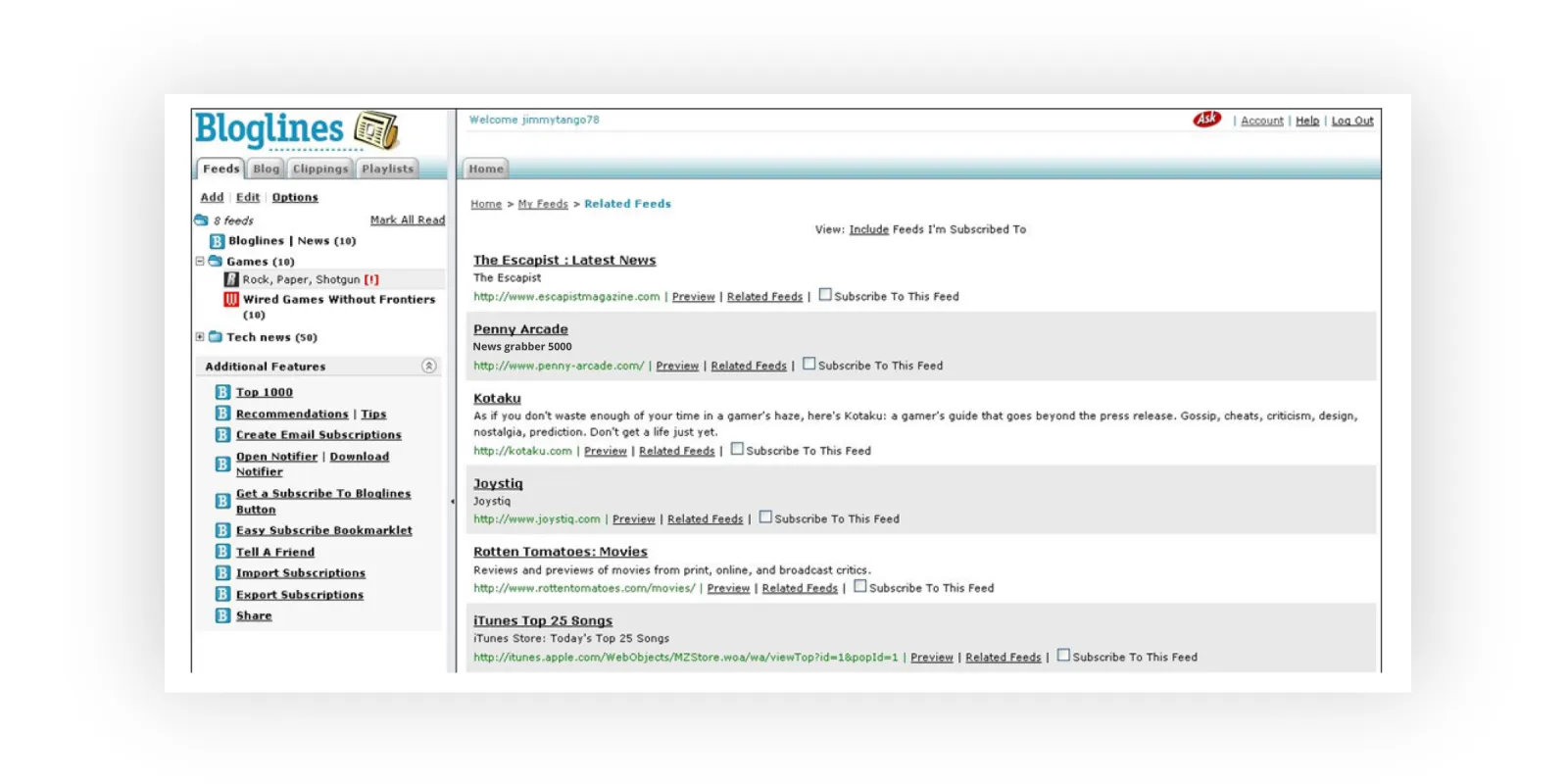Expand the Tech news folder
Image resolution: width=1568 pixels, height=784 pixels.
pyautogui.click(x=200, y=337)
